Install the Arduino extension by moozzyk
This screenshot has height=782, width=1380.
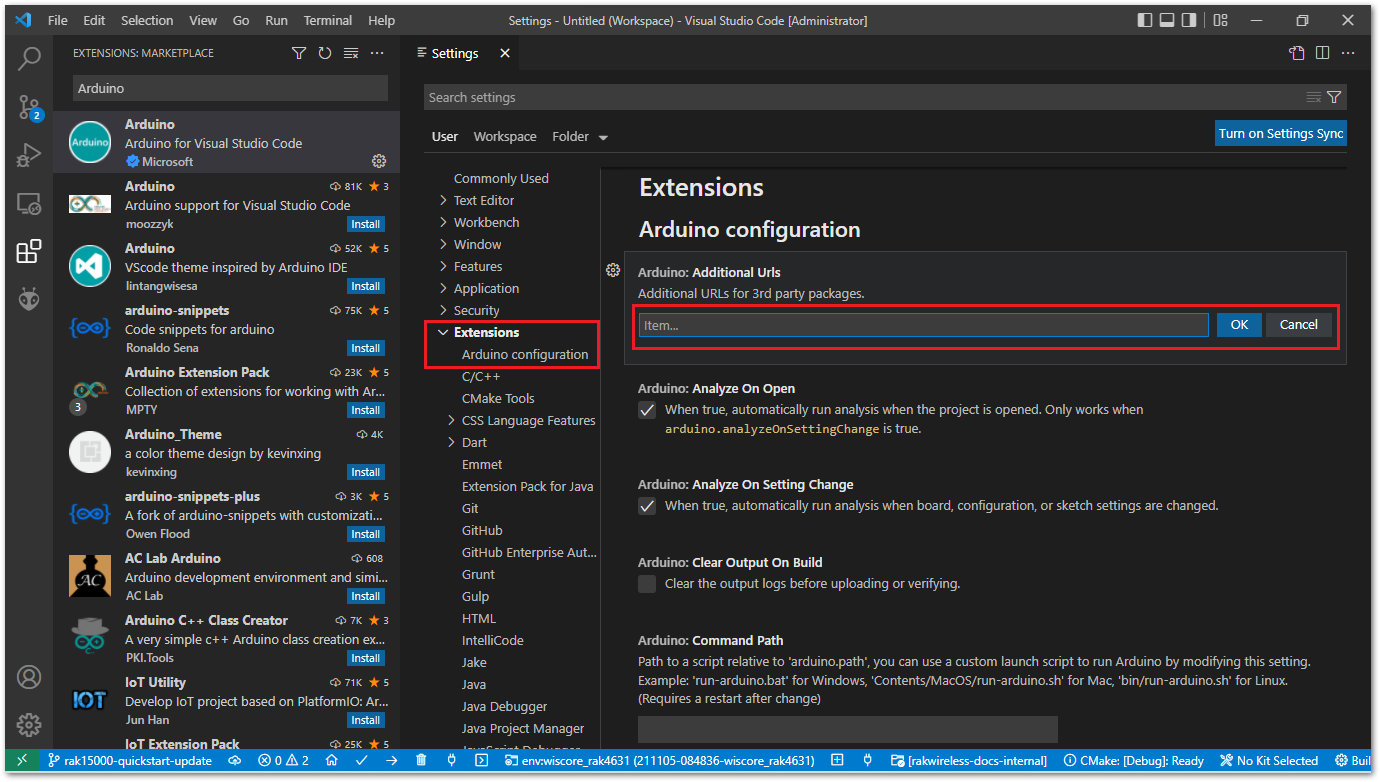point(365,224)
